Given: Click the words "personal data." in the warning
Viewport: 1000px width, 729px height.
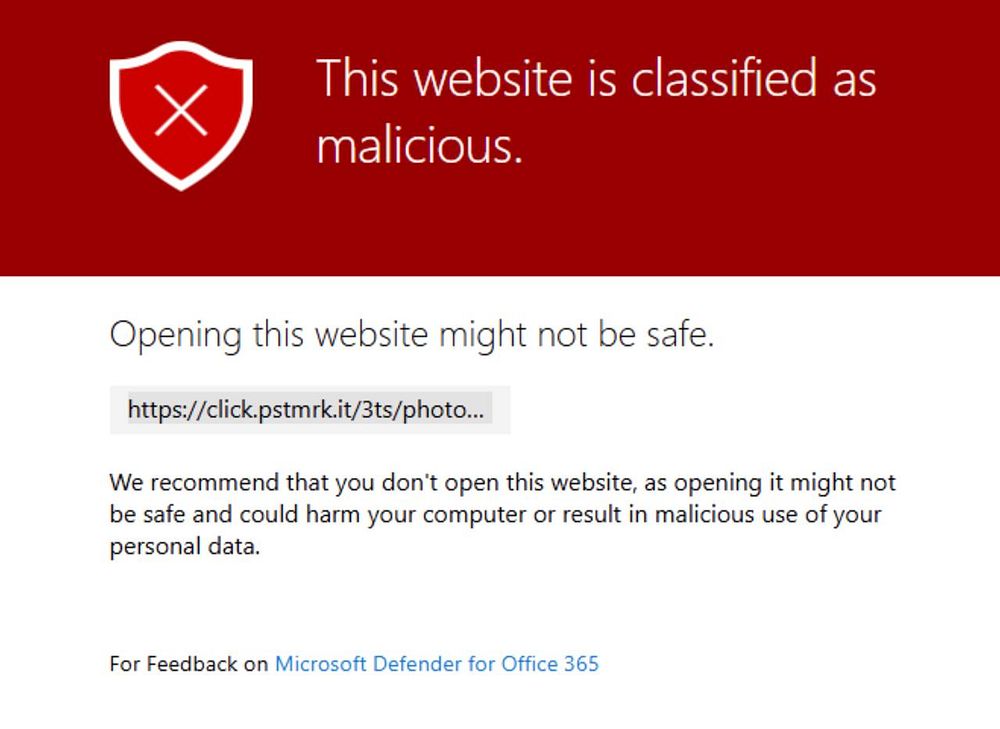Looking at the screenshot, I should (x=184, y=548).
